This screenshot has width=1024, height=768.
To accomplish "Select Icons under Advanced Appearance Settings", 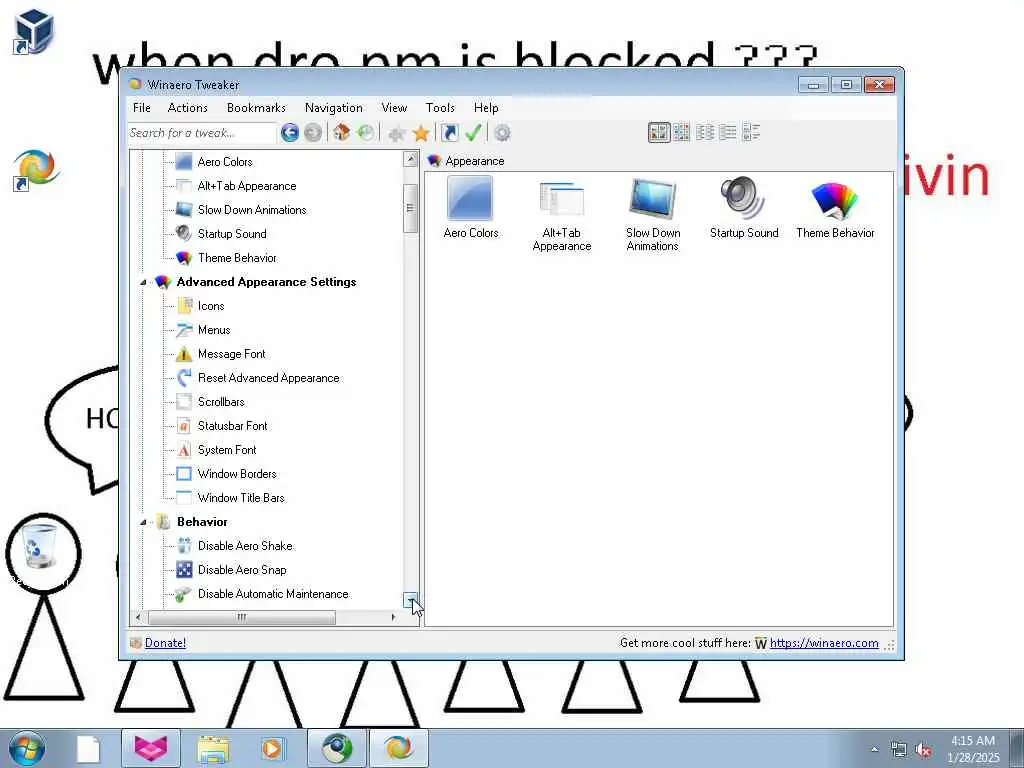I will pyautogui.click(x=211, y=306).
